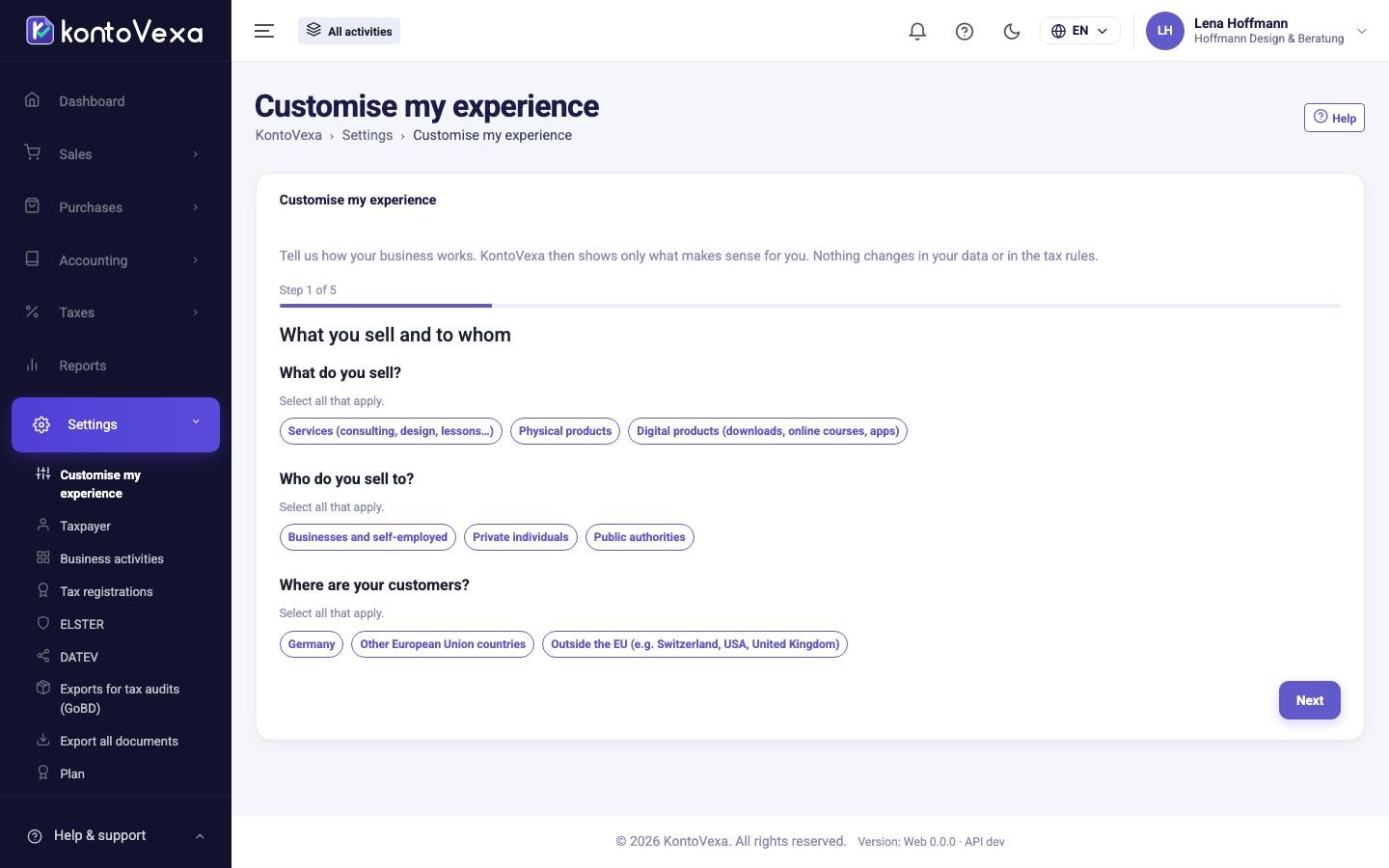
Task: Click the Reports bar chart icon
Action: pos(32,365)
